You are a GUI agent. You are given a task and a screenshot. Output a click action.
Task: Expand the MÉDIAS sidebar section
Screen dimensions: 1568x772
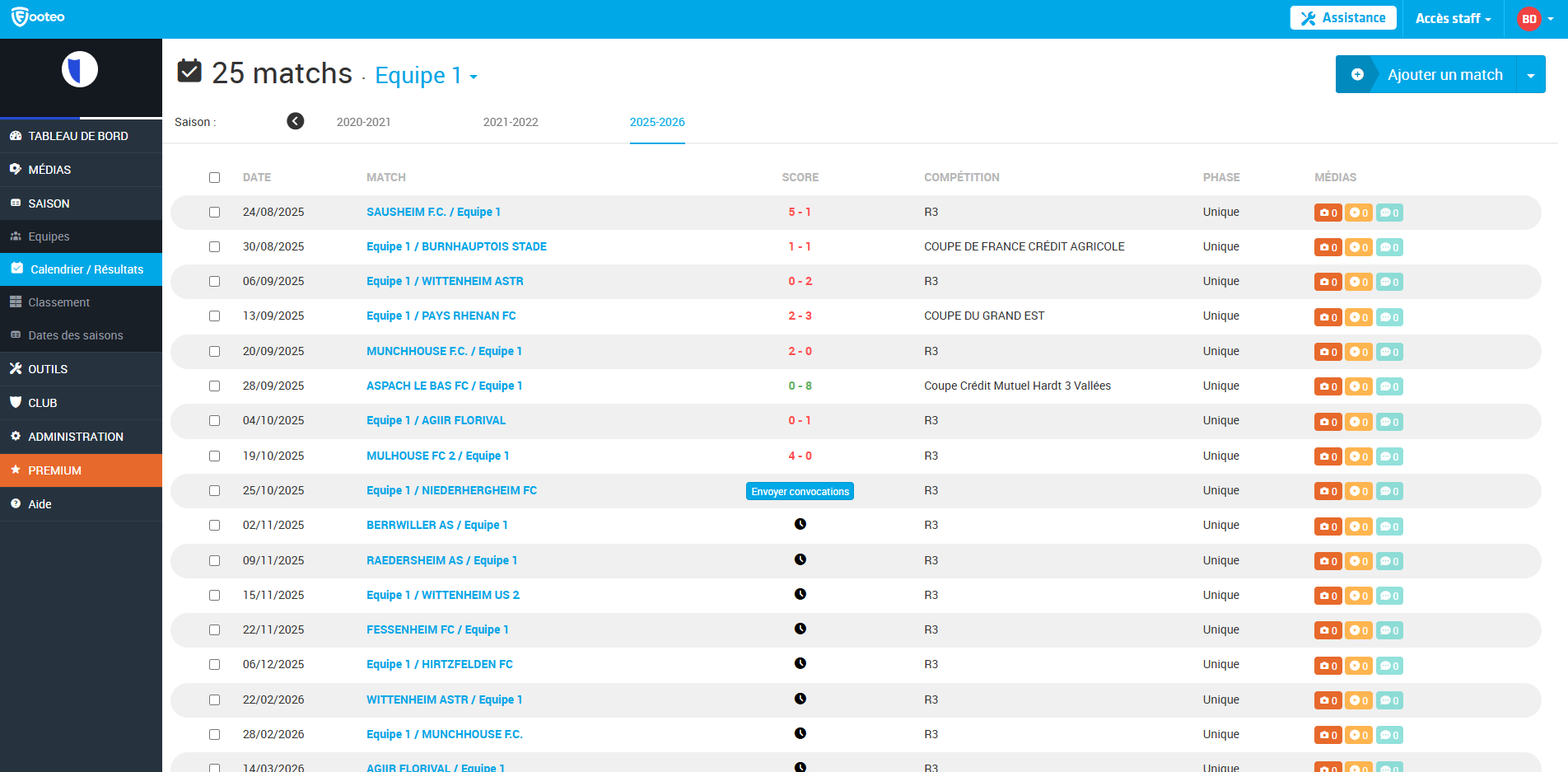coord(81,169)
